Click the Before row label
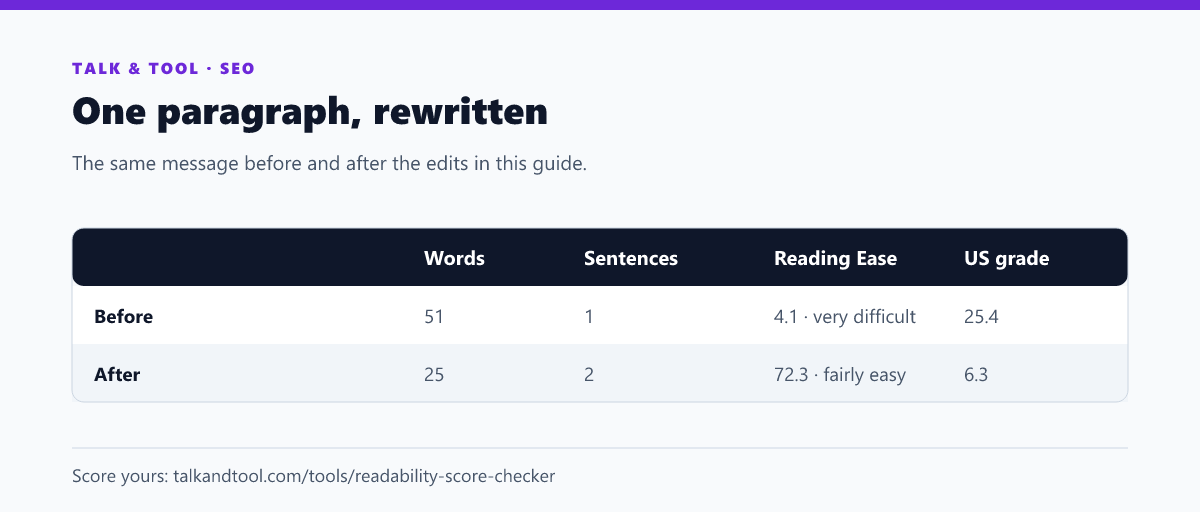 coord(123,317)
